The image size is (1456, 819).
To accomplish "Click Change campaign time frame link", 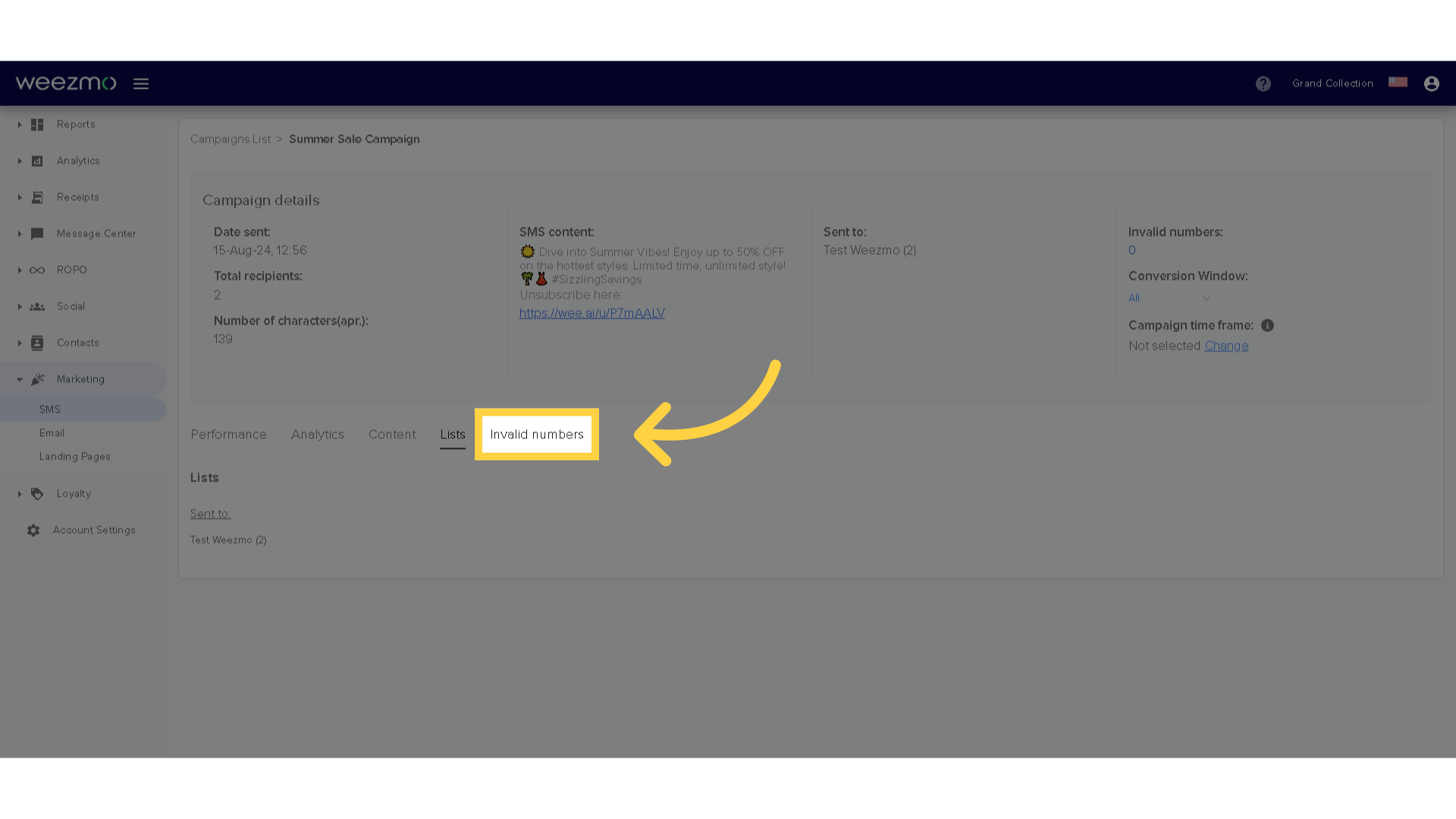I will coord(1226,346).
